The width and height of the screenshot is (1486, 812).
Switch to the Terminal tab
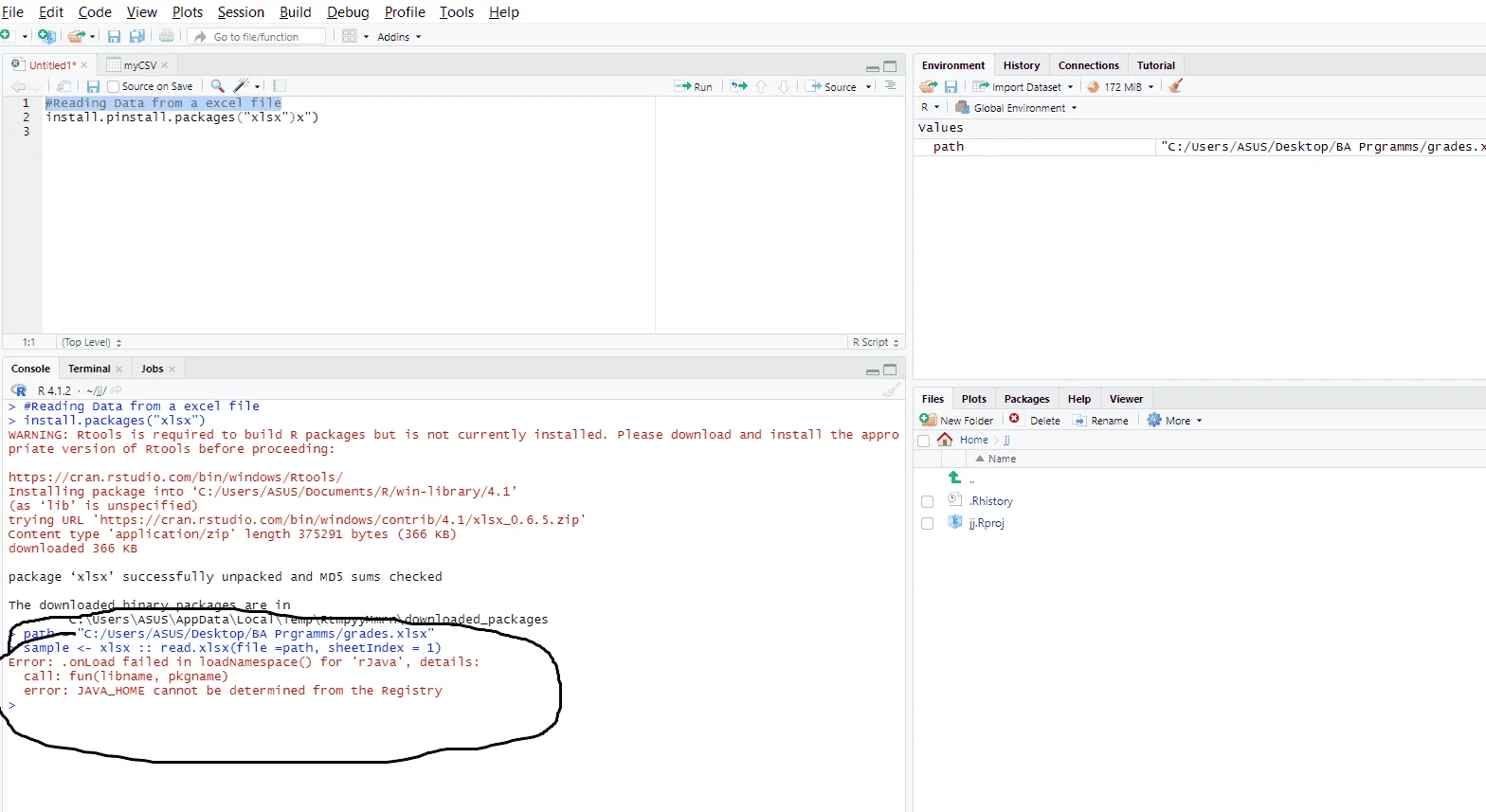point(89,369)
